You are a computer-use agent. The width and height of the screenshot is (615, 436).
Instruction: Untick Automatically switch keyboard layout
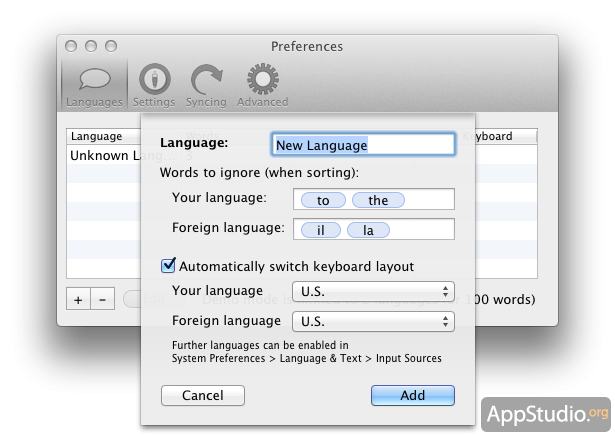click(x=168, y=266)
